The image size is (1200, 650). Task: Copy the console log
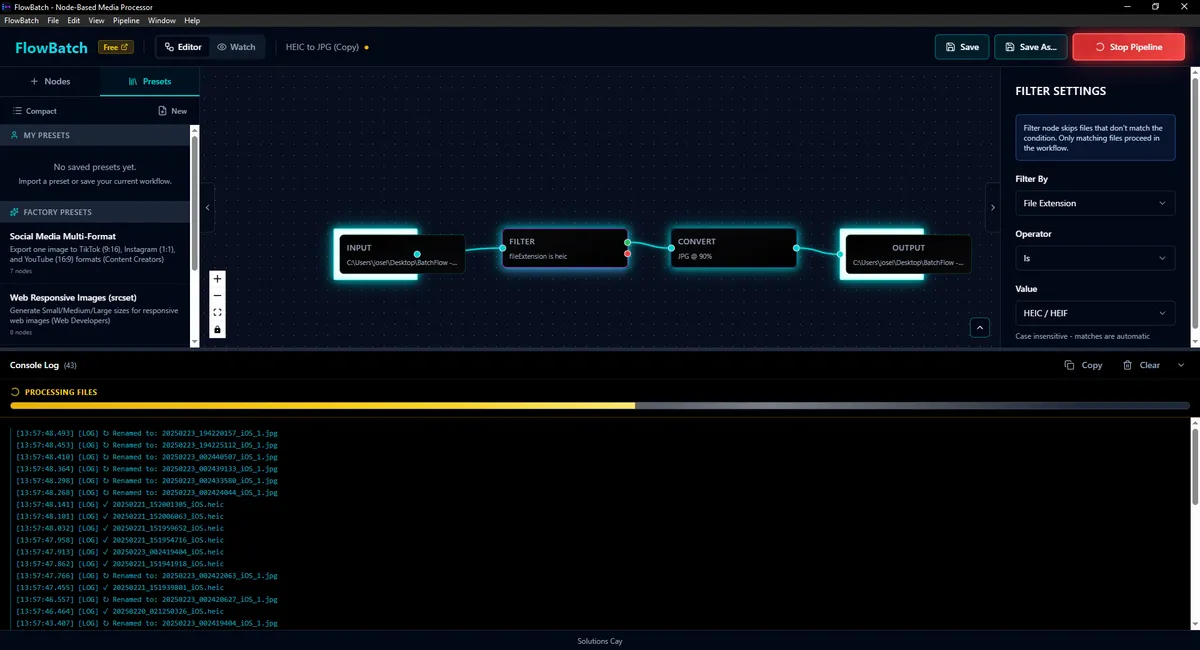(1084, 365)
